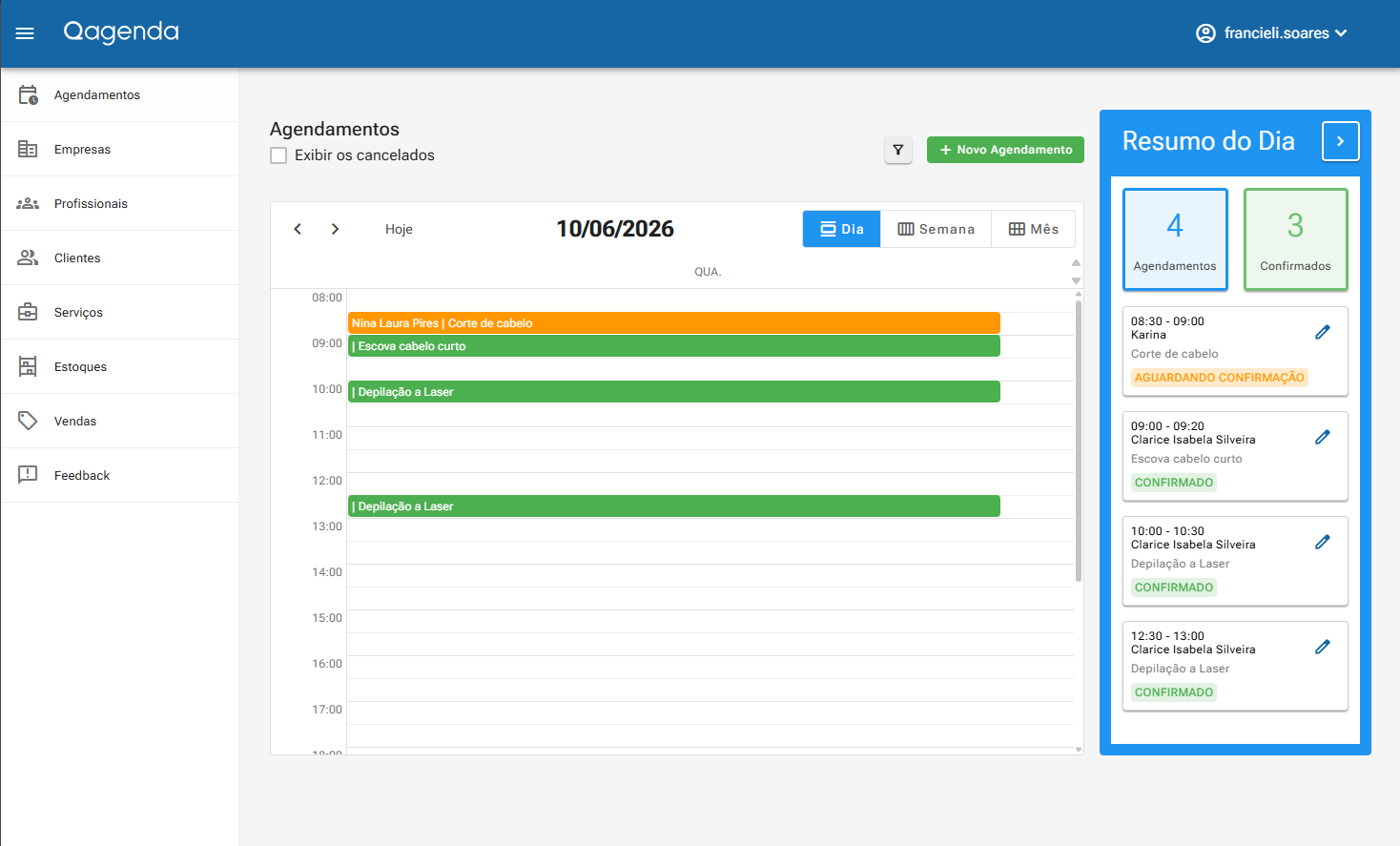The width and height of the screenshot is (1400, 846).
Task: Edit the 12:30 - 13:00 Depilação appointment
Action: (1323, 647)
